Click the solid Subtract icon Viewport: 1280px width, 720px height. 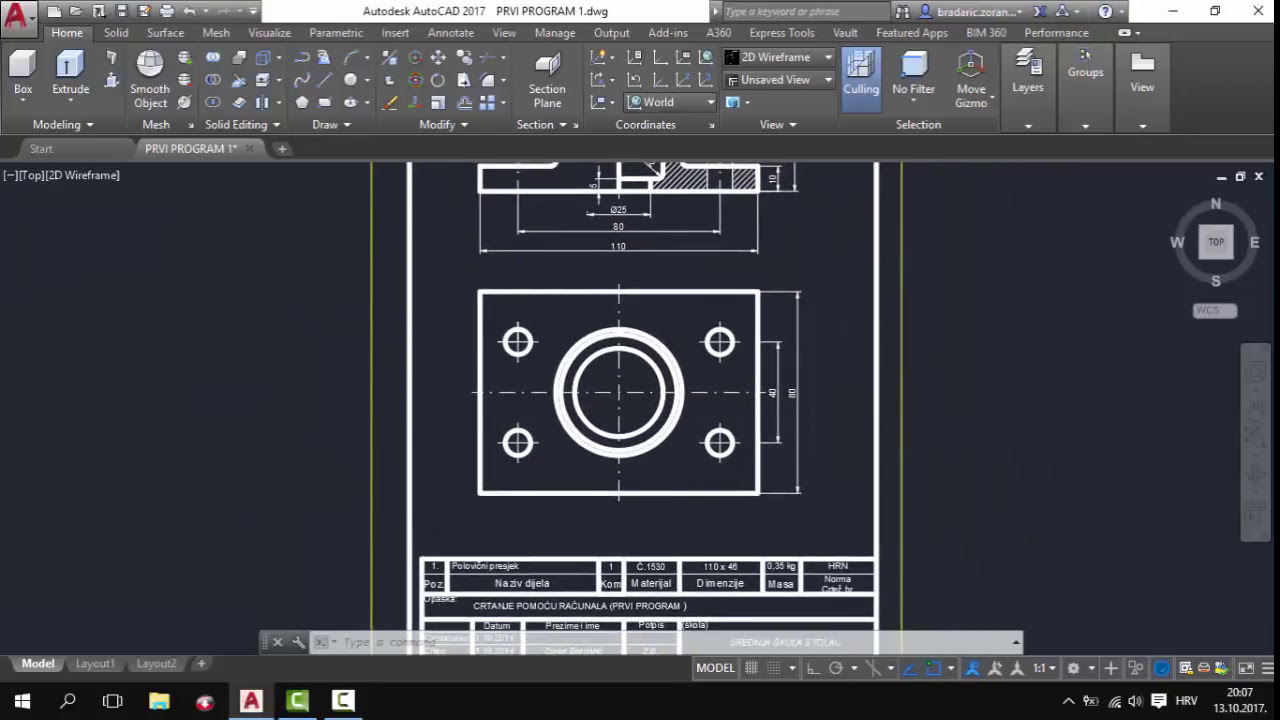click(x=213, y=80)
